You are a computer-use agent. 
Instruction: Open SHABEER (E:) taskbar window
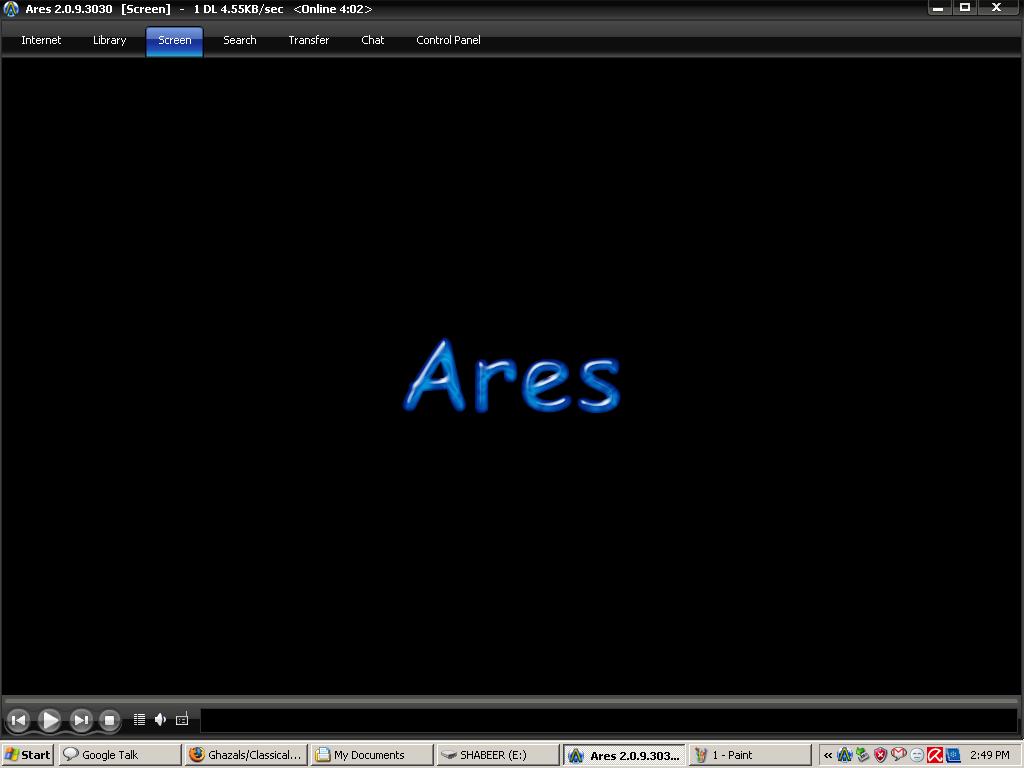click(498, 755)
